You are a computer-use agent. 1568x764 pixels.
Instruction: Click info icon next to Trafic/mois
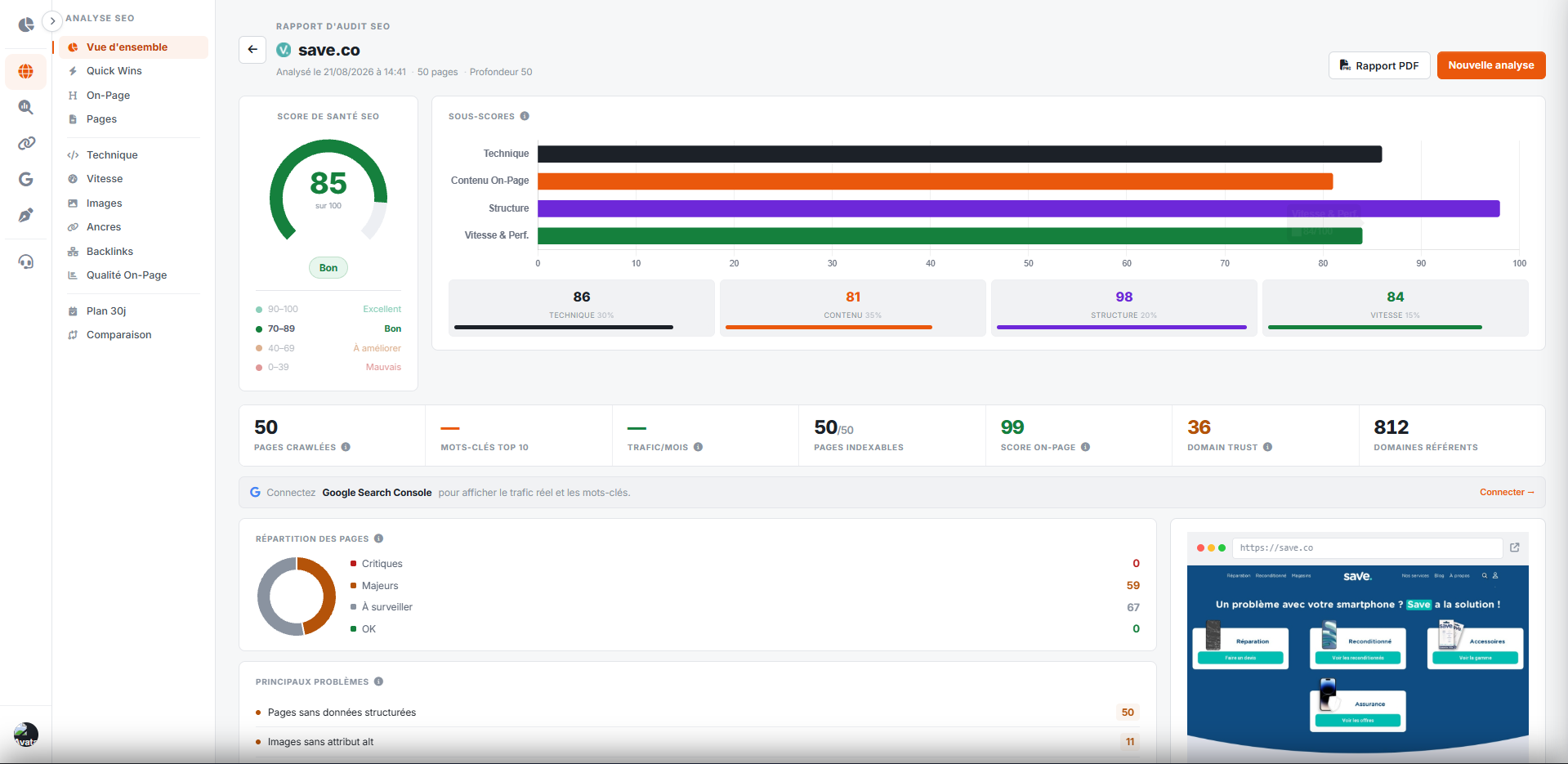pyautogui.click(x=698, y=447)
